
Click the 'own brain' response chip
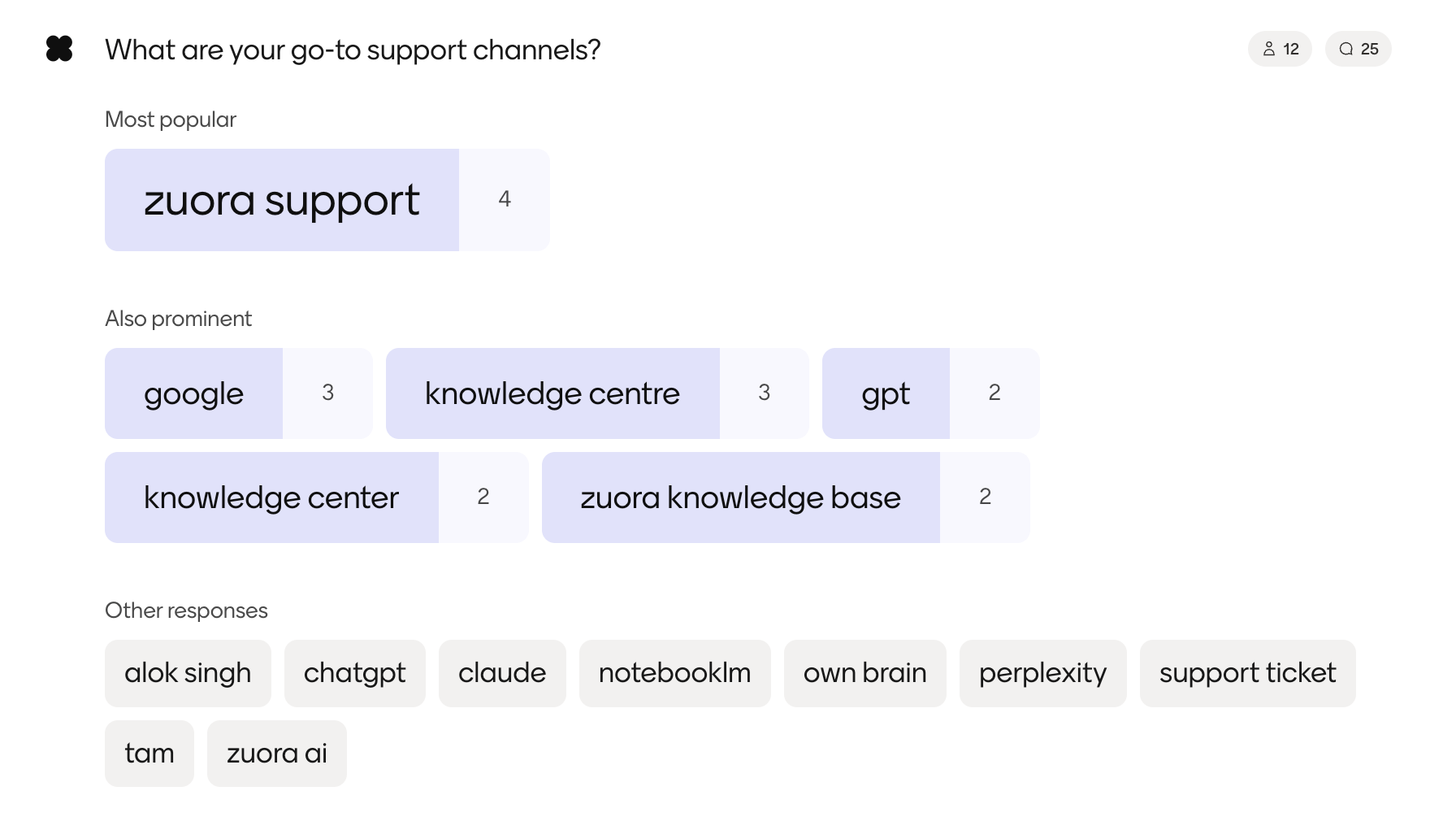(x=864, y=673)
